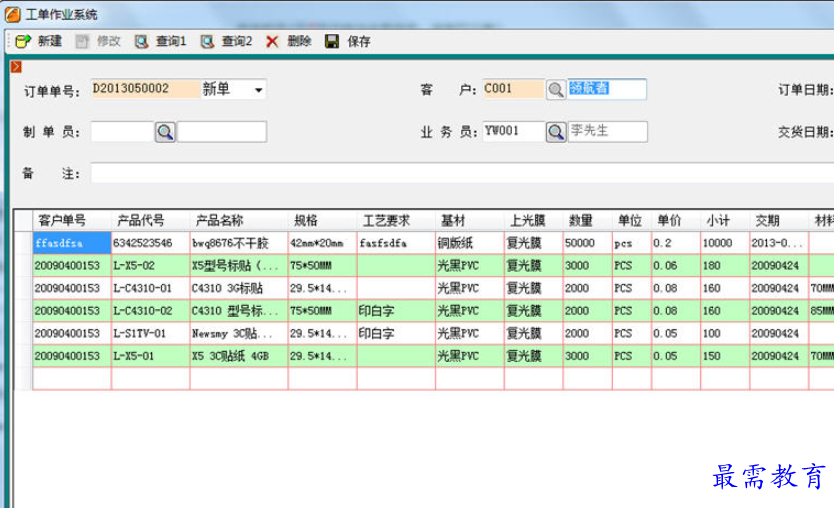The height and width of the screenshot is (508, 834).
Task: Click the floppy disk 保存 save icon
Action: point(332,41)
